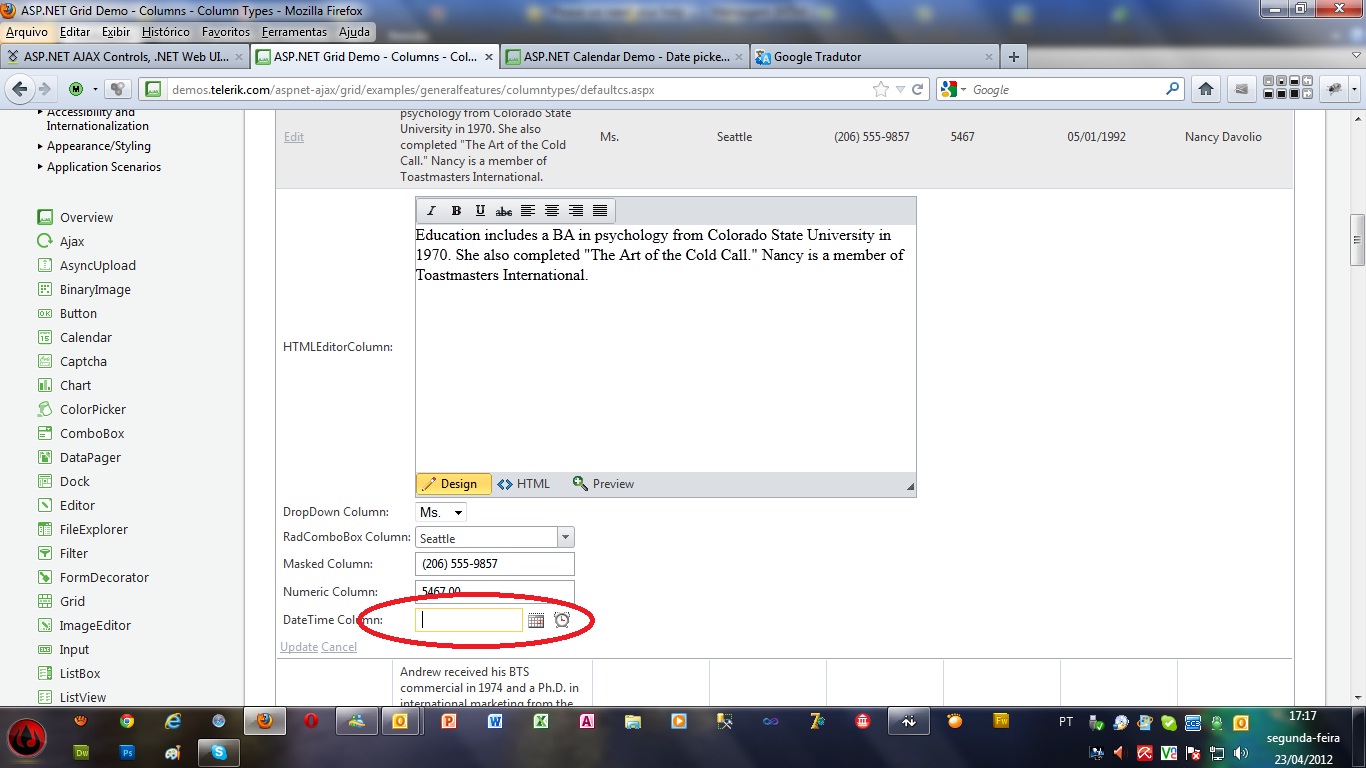Click the browser back arrow
1366x768 pixels.
[18, 89]
